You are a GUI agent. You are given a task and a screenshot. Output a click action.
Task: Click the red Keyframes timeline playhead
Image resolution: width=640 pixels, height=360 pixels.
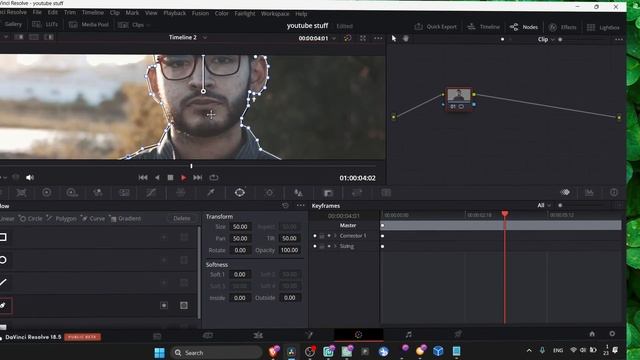(x=505, y=214)
